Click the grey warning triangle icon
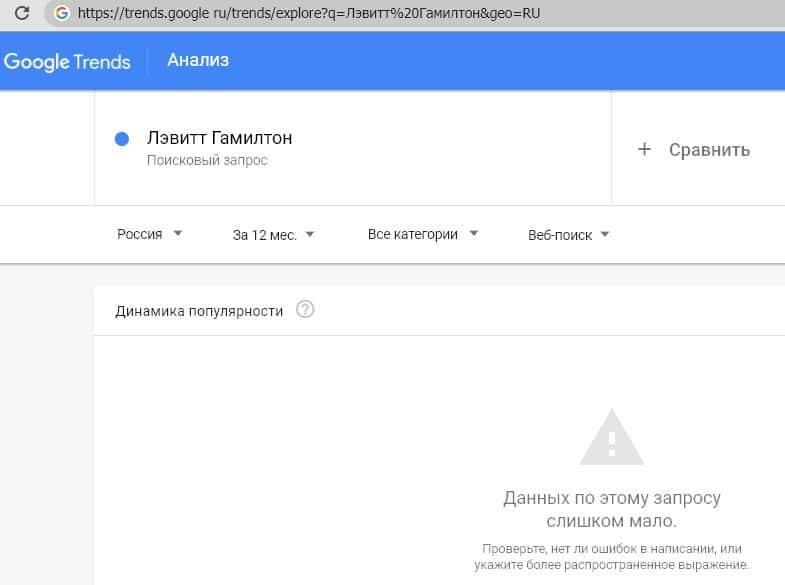The image size is (785, 585). [612, 437]
